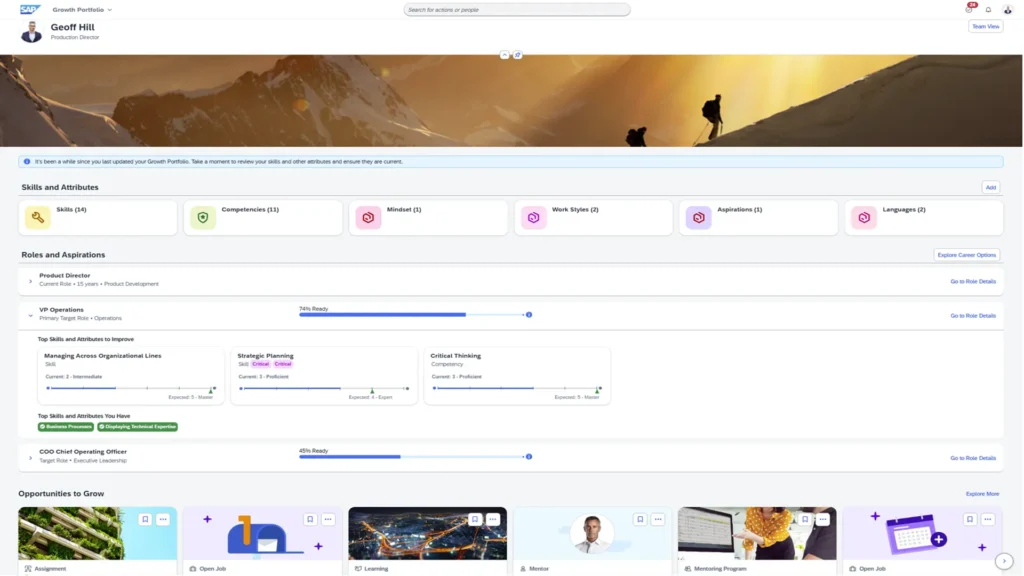Click the next arrow in Opportunities carousel
The width and height of the screenshot is (1024, 576).
coord(1005,561)
